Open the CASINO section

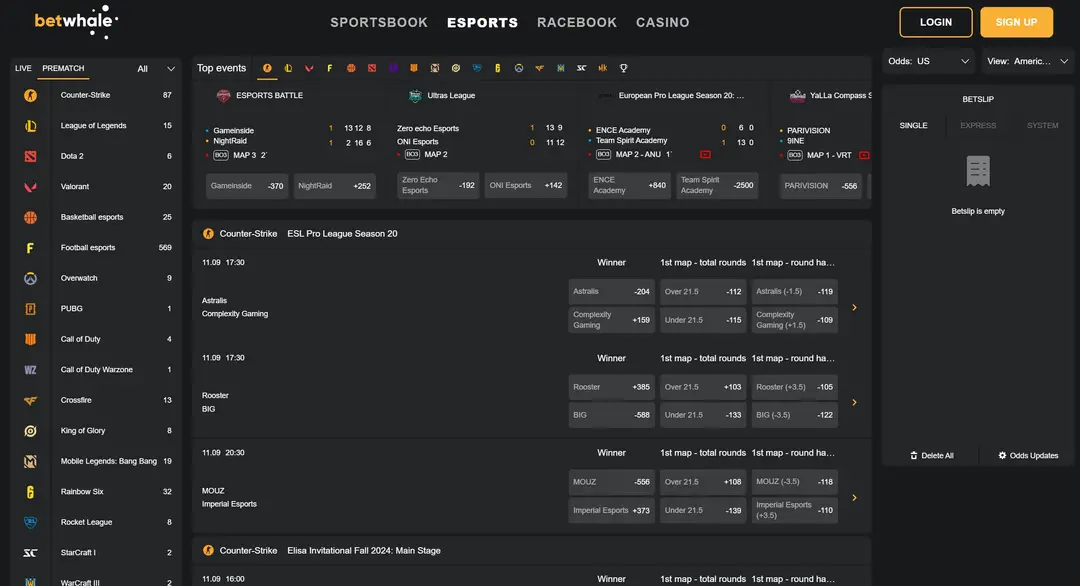(663, 22)
